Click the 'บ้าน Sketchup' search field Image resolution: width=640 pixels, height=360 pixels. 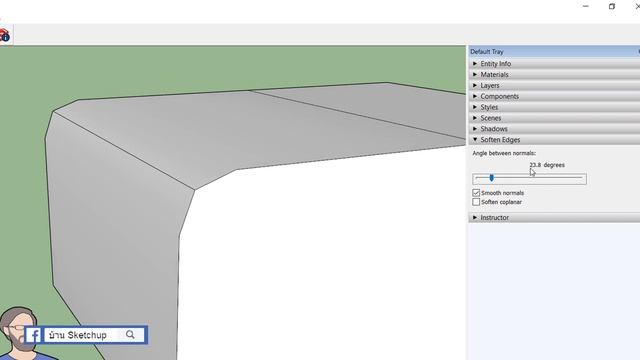click(x=94, y=335)
